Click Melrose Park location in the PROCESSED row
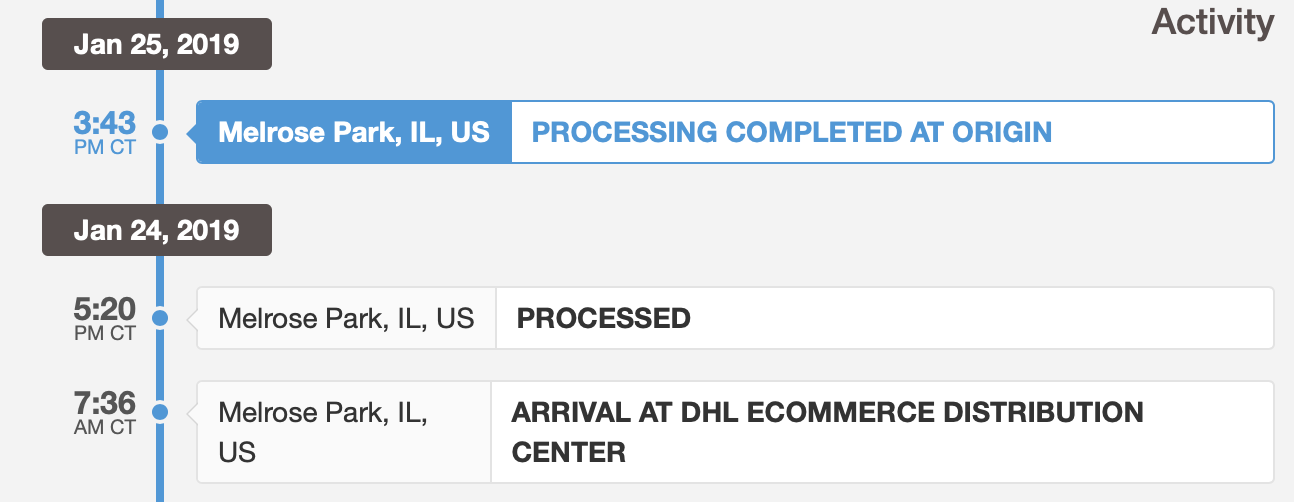The height and width of the screenshot is (502, 1294). (346, 318)
